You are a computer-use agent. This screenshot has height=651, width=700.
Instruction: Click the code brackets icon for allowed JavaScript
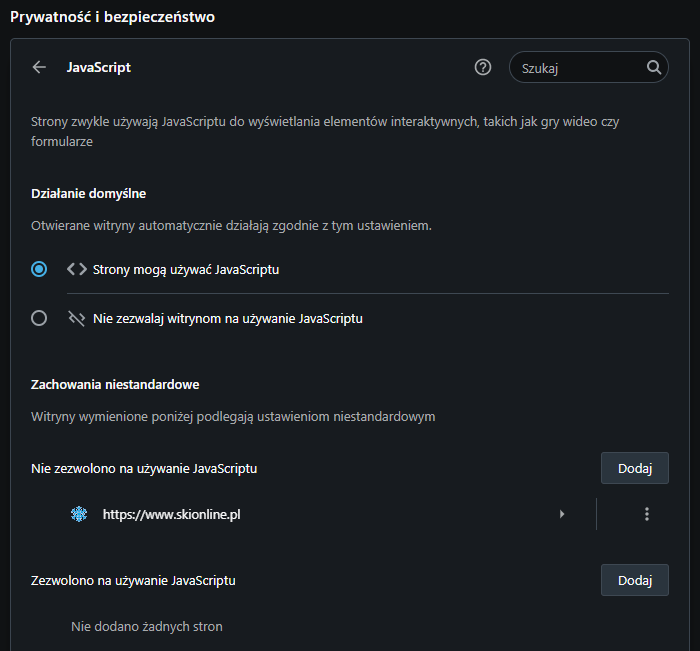[77, 269]
